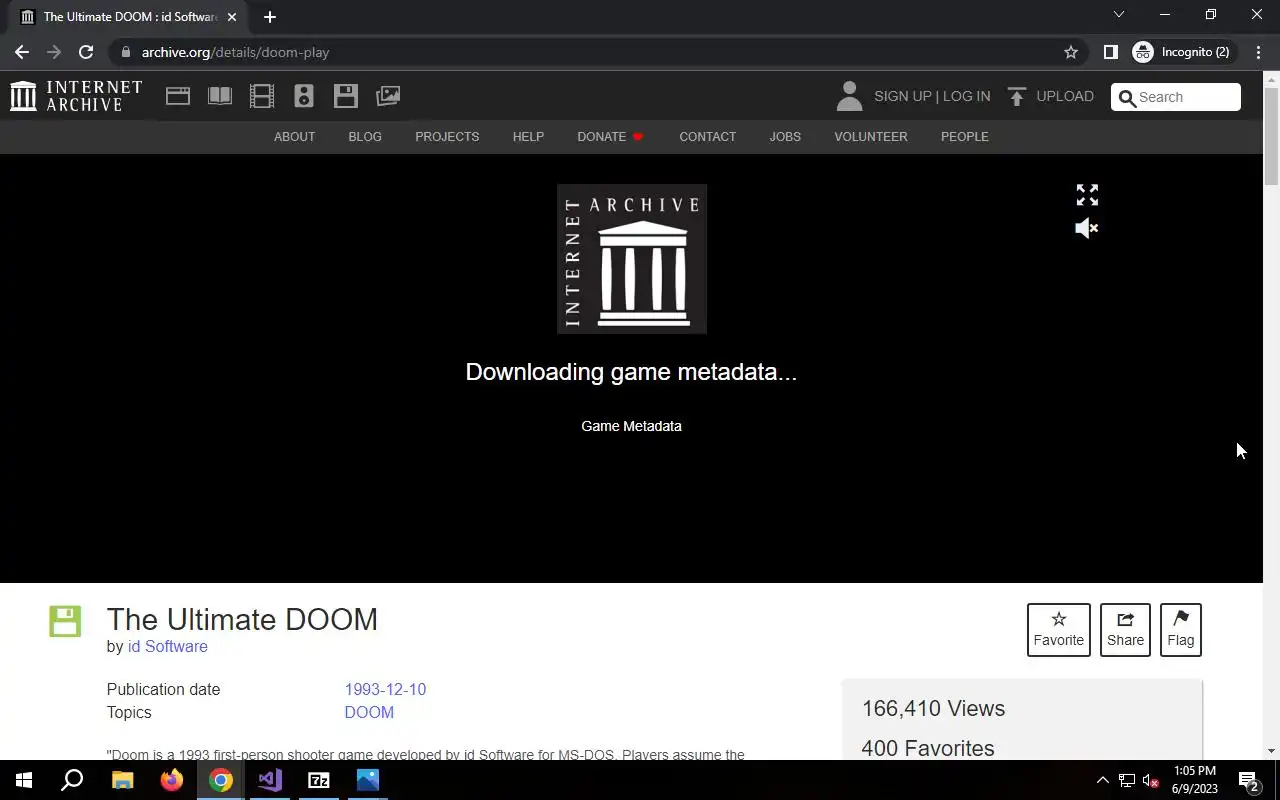Open Photos app from taskbar
The width and height of the screenshot is (1280, 800).
[x=368, y=780]
